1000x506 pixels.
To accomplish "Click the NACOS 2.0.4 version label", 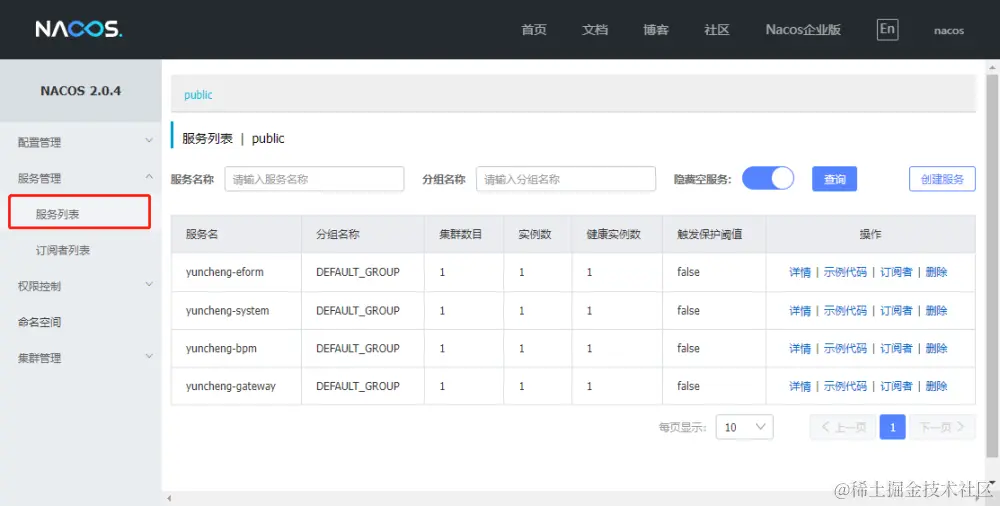I will [x=80, y=91].
